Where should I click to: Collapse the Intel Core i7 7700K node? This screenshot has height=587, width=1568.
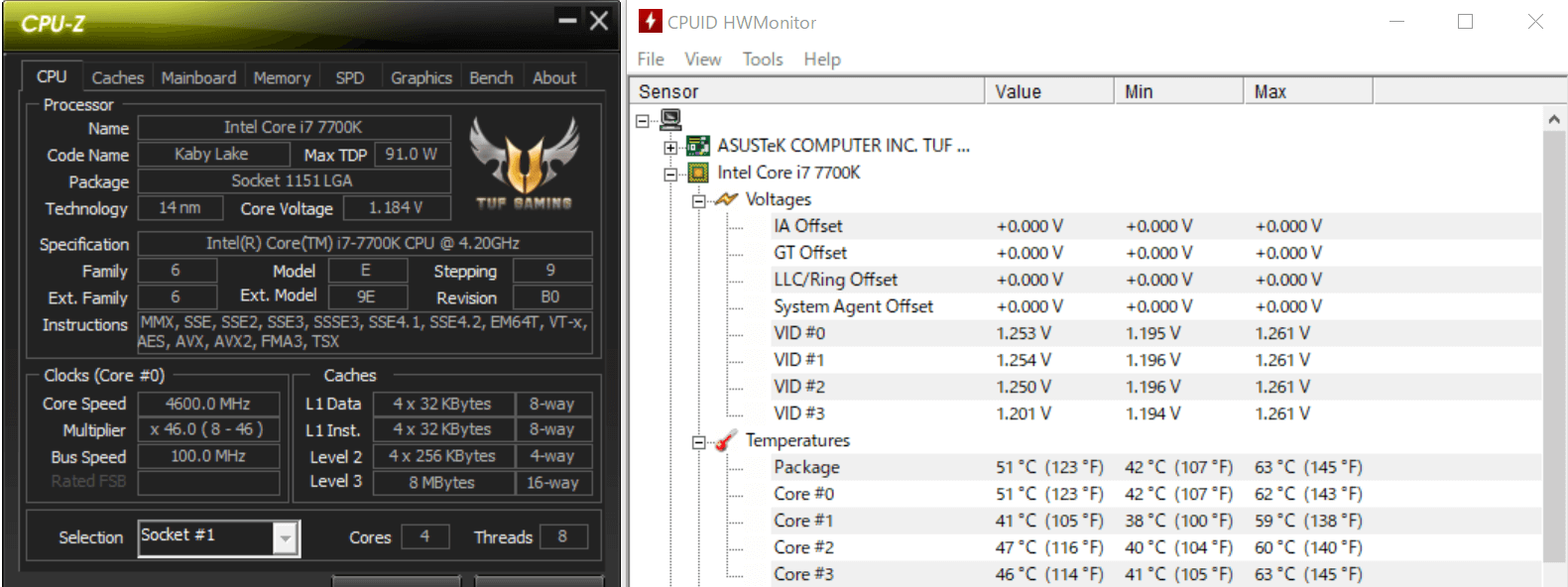pyautogui.click(x=670, y=174)
